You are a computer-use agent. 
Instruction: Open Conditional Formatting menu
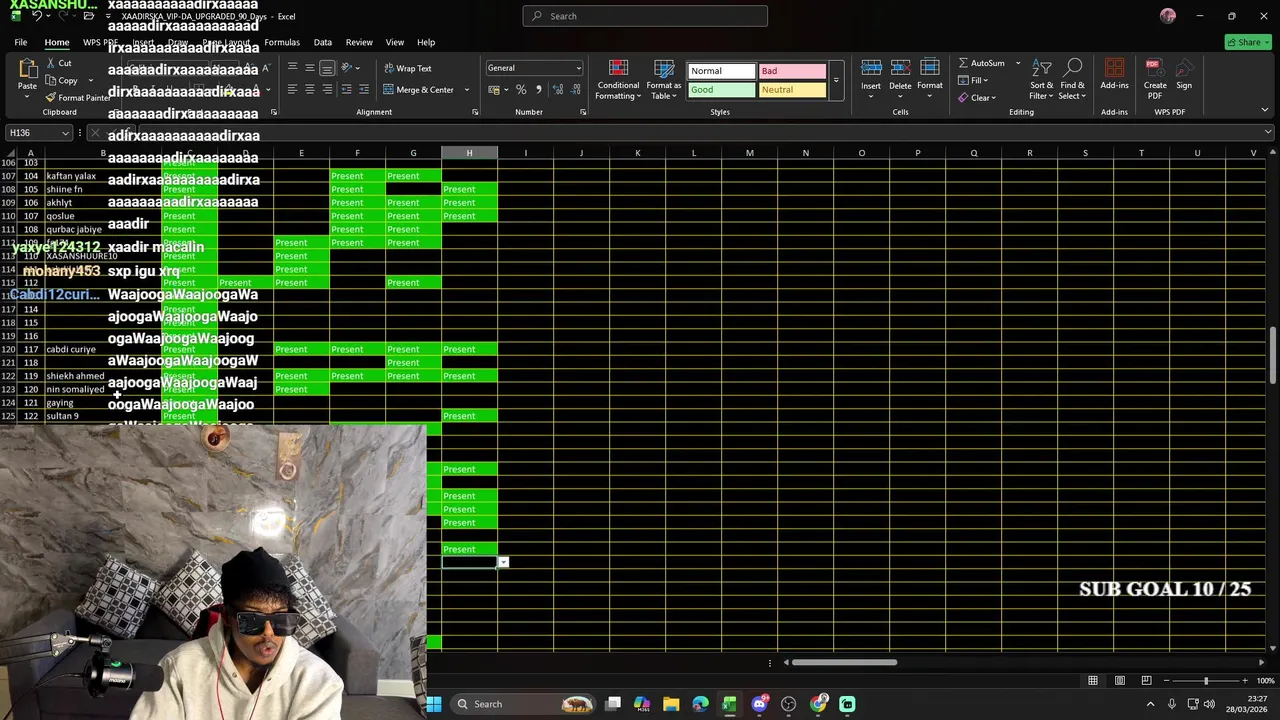[618, 80]
